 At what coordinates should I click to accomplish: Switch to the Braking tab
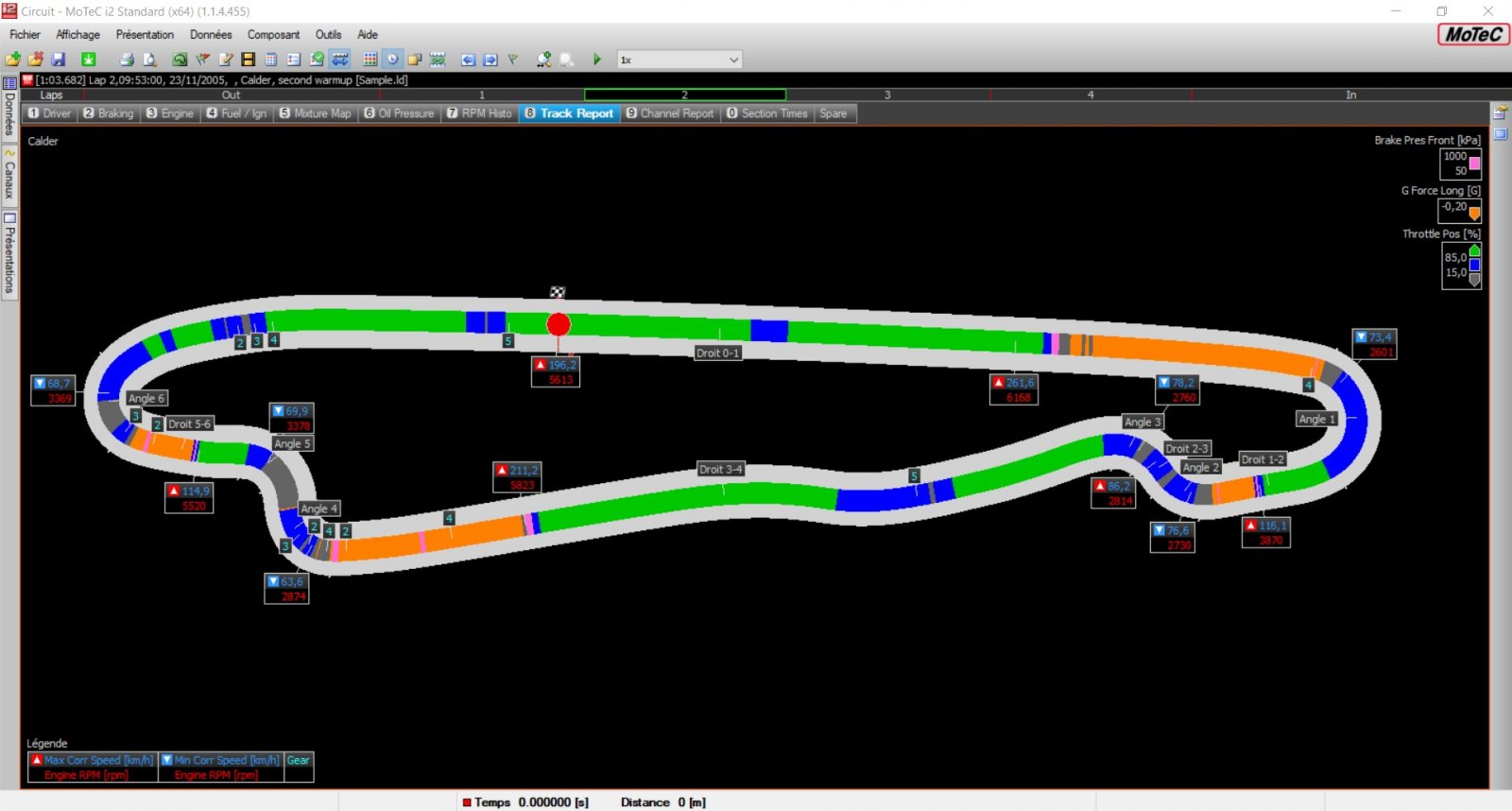(x=109, y=113)
